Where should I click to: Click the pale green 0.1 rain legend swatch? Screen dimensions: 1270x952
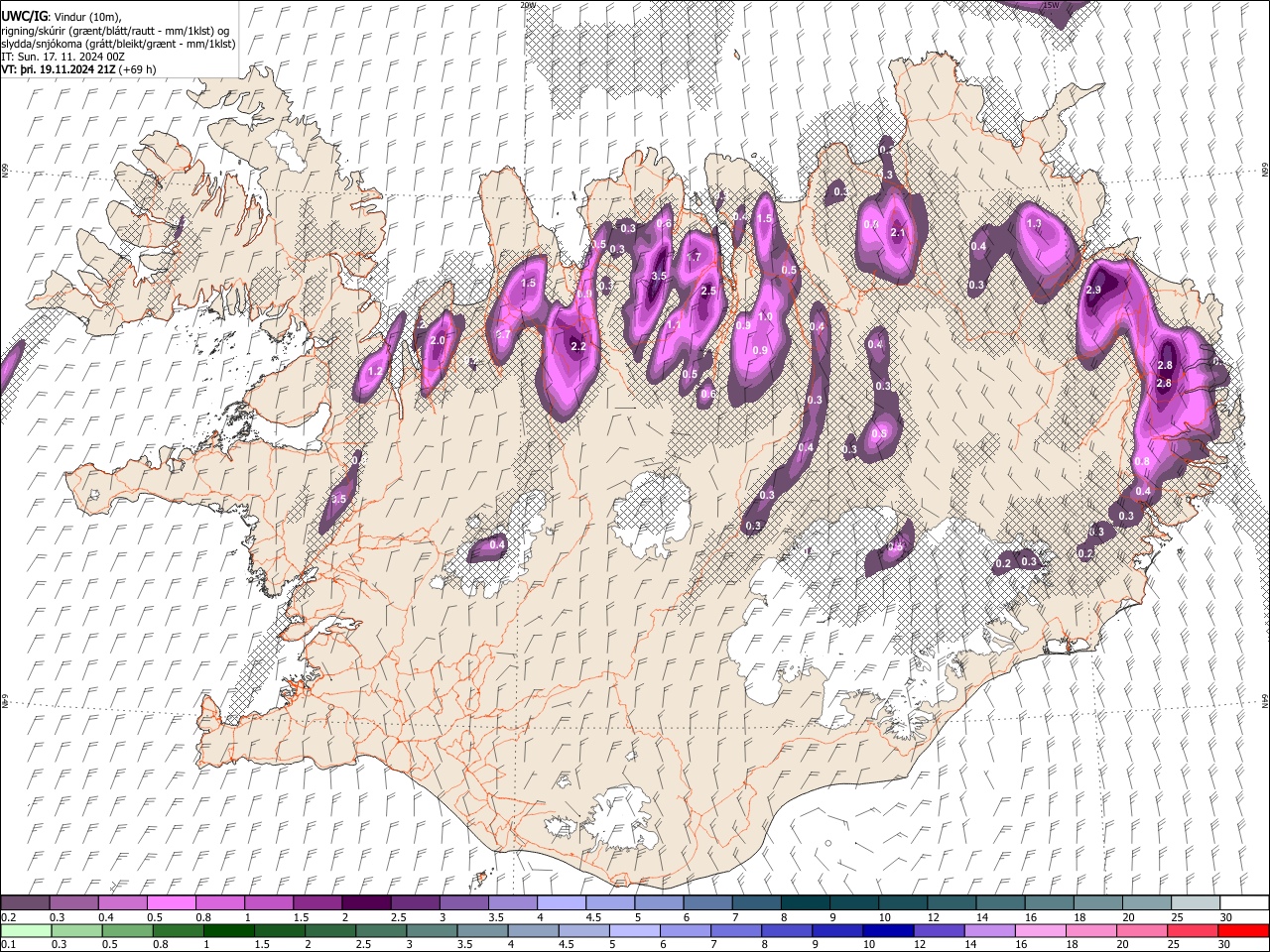click(x=26, y=931)
